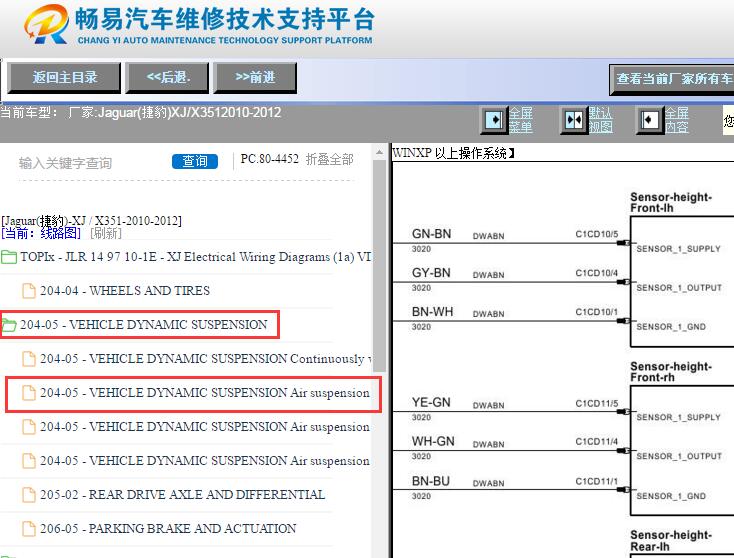Click the 全屏内容 view icon
This screenshot has height=558, width=734.
click(650, 120)
